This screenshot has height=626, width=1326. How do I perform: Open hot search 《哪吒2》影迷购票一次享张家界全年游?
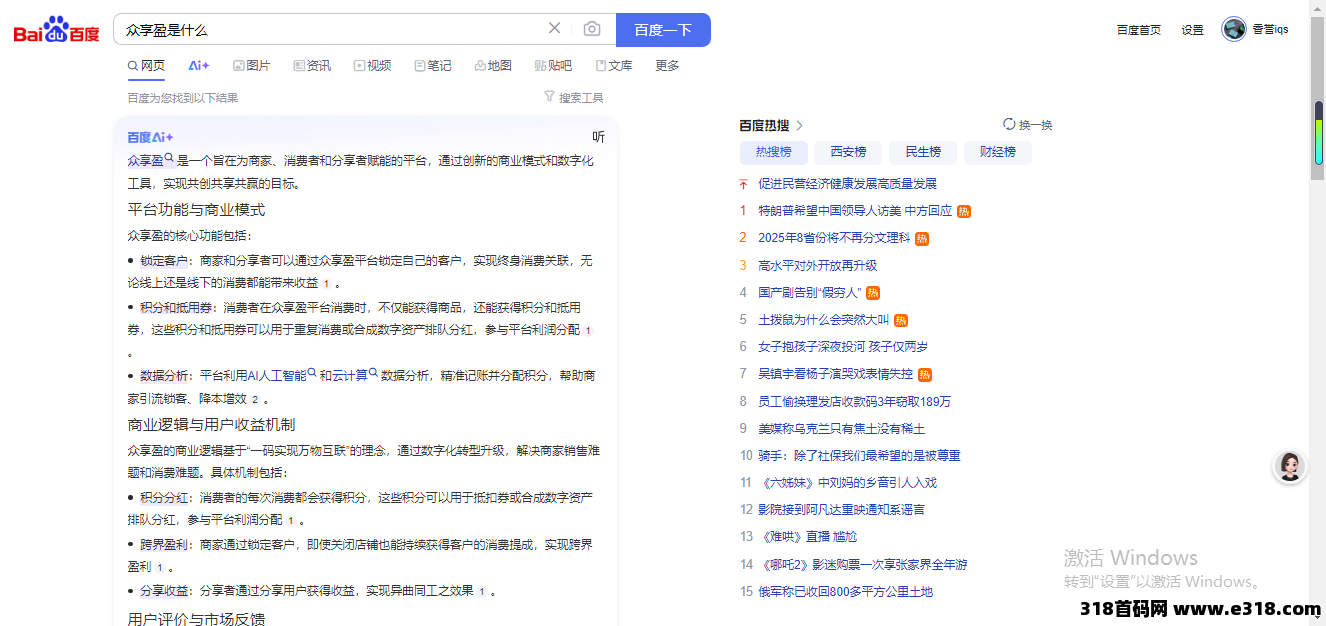pos(862,564)
